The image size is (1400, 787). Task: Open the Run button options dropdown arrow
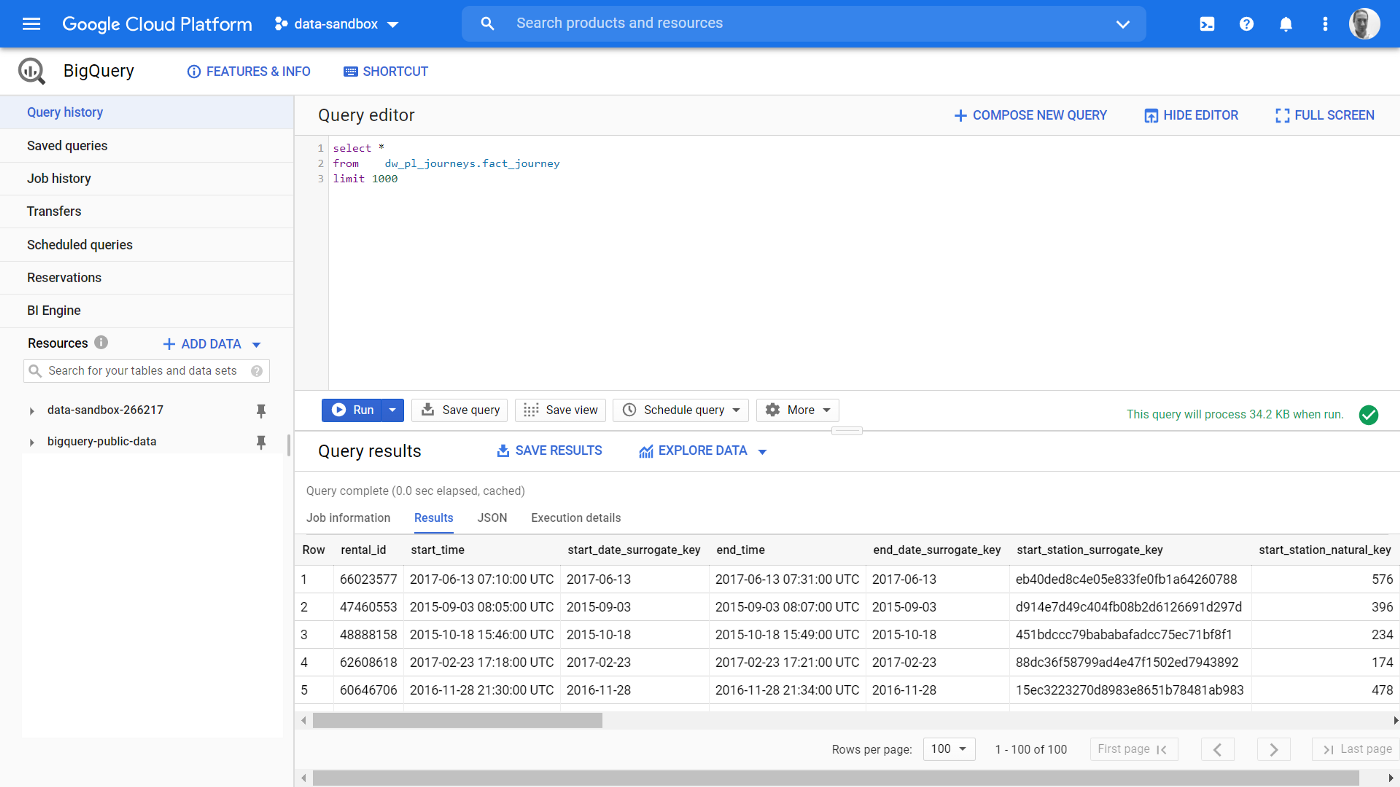(x=393, y=410)
